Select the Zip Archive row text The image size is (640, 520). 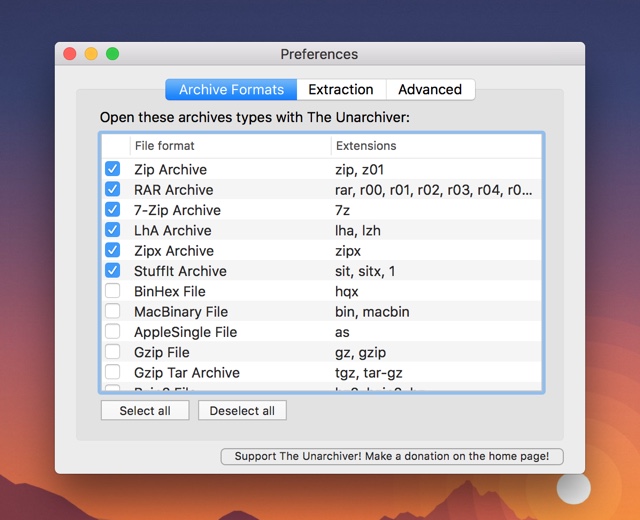(171, 169)
